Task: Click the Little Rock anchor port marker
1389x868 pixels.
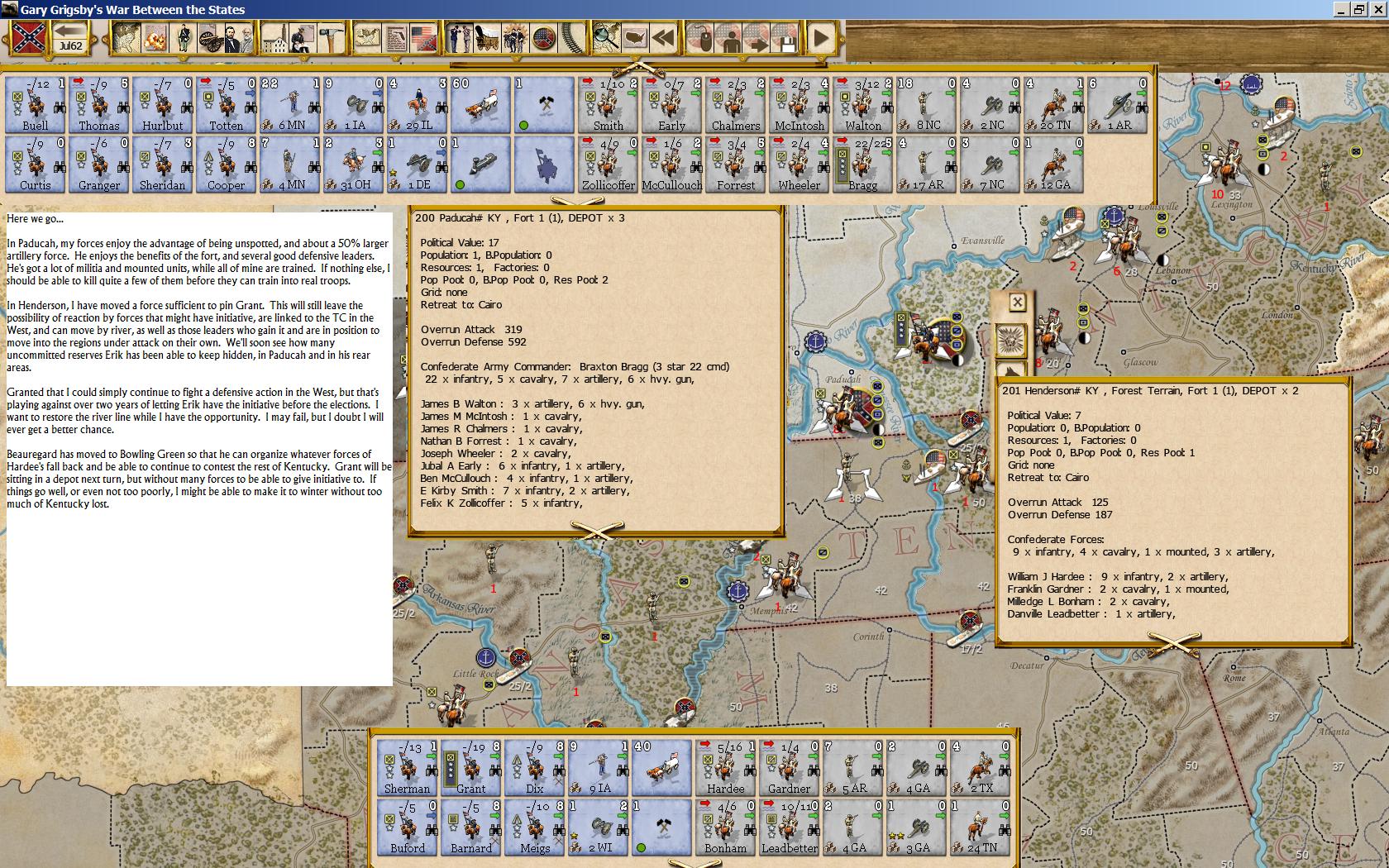Action: click(486, 658)
